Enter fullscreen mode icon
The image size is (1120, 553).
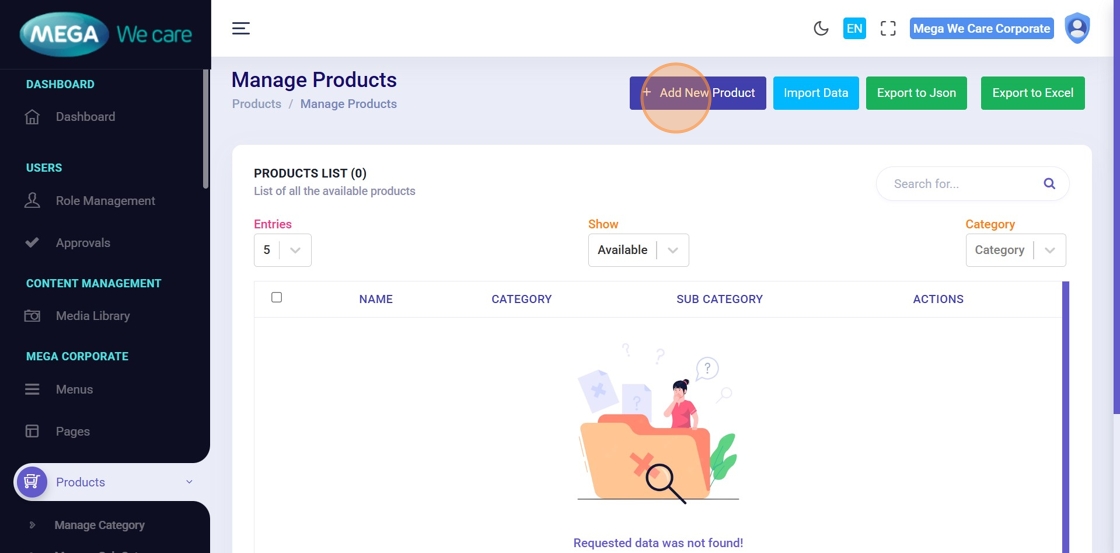(888, 28)
